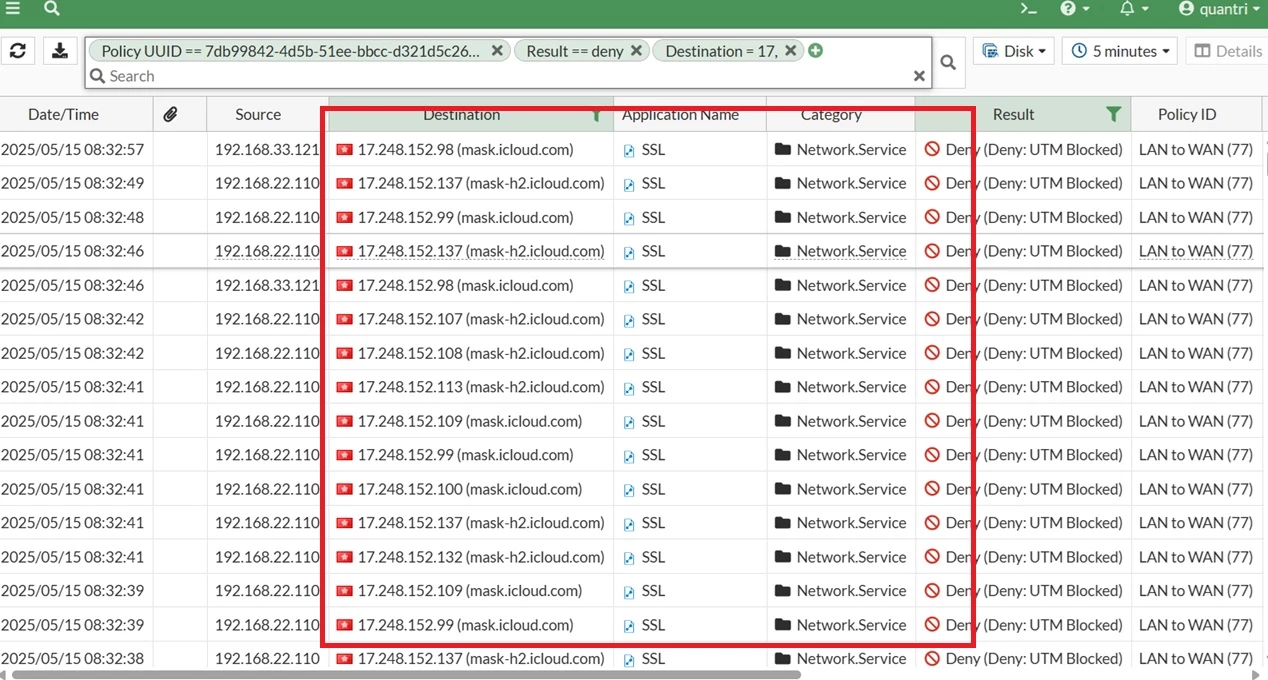1268x680 pixels.
Task: Click flag icon beside 17.248.152.107
Action: (x=344, y=320)
